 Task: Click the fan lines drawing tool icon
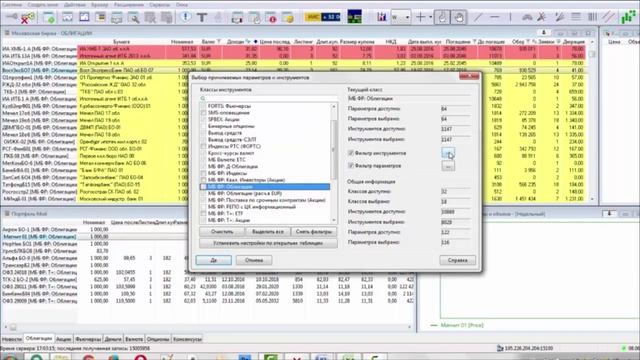click(x=559, y=17)
